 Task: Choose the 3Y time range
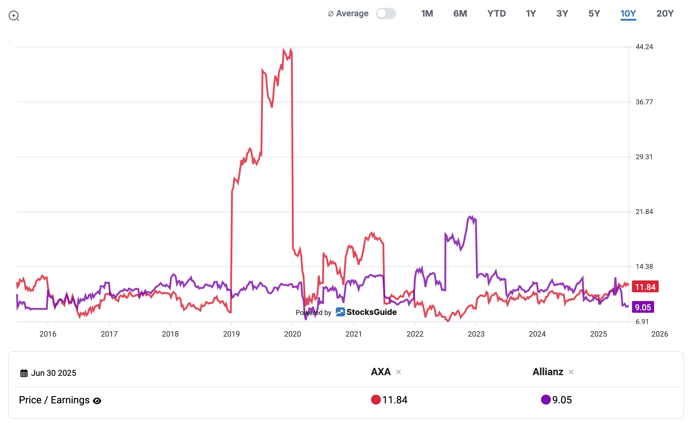pos(562,14)
